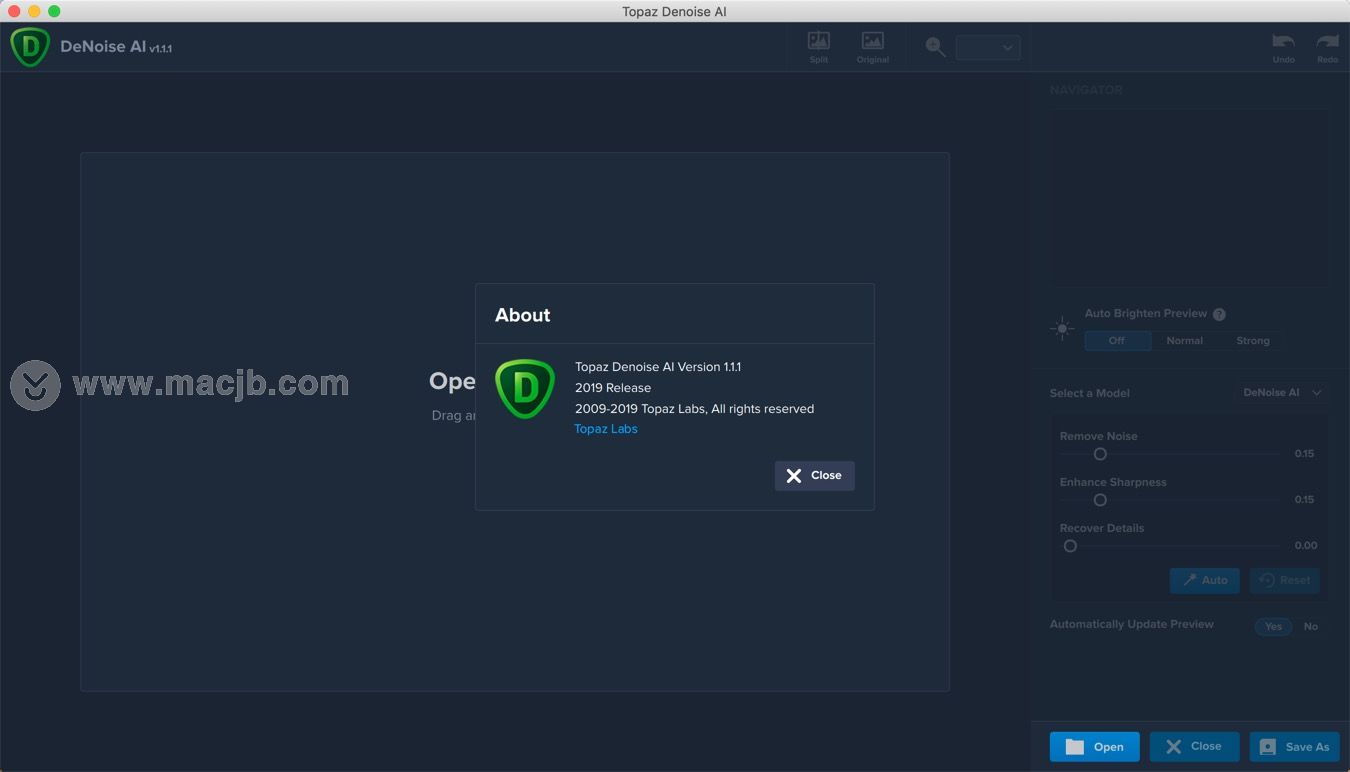The width and height of the screenshot is (1350, 772).
Task: Open the zoom level dropdown
Action: click(988, 47)
